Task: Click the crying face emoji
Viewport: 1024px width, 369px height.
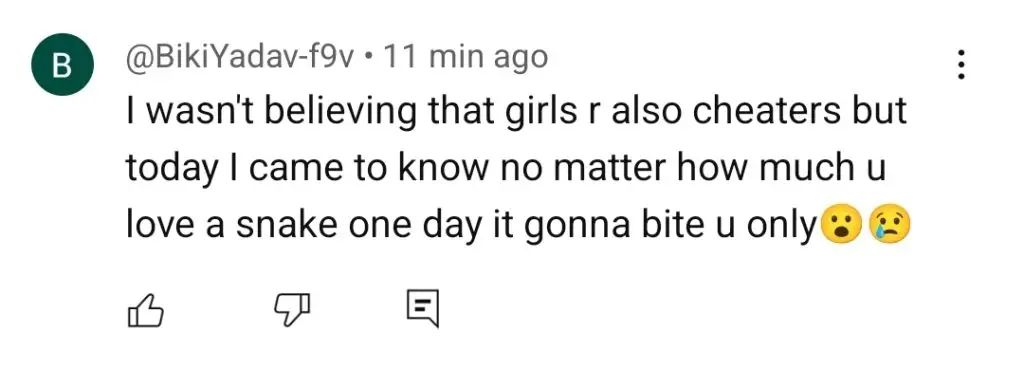Action: (x=889, y=226)
